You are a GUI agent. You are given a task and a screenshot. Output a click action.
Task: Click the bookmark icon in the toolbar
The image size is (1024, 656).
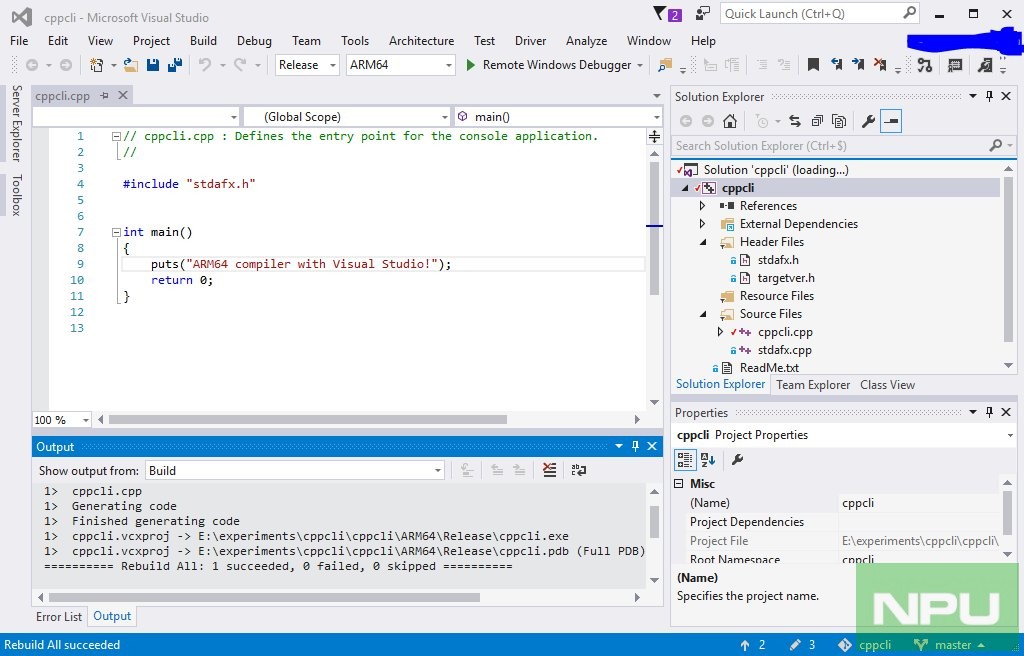813,65
